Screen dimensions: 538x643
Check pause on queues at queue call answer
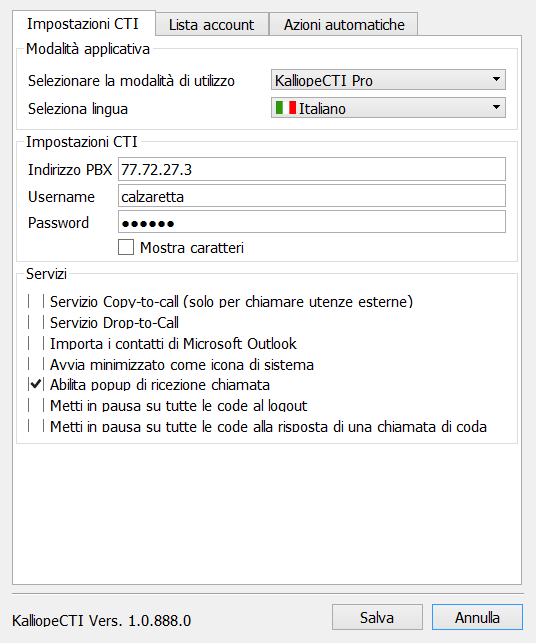[x=36, y=426]
